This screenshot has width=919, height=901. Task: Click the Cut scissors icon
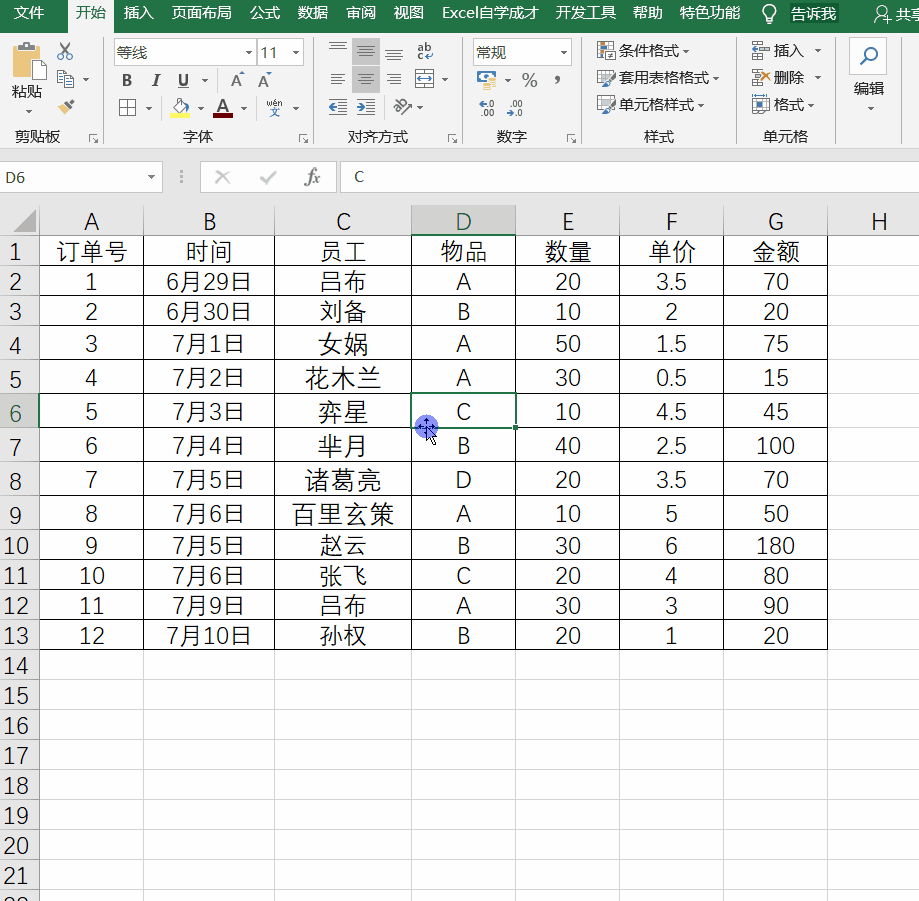[x=65, y=52]
